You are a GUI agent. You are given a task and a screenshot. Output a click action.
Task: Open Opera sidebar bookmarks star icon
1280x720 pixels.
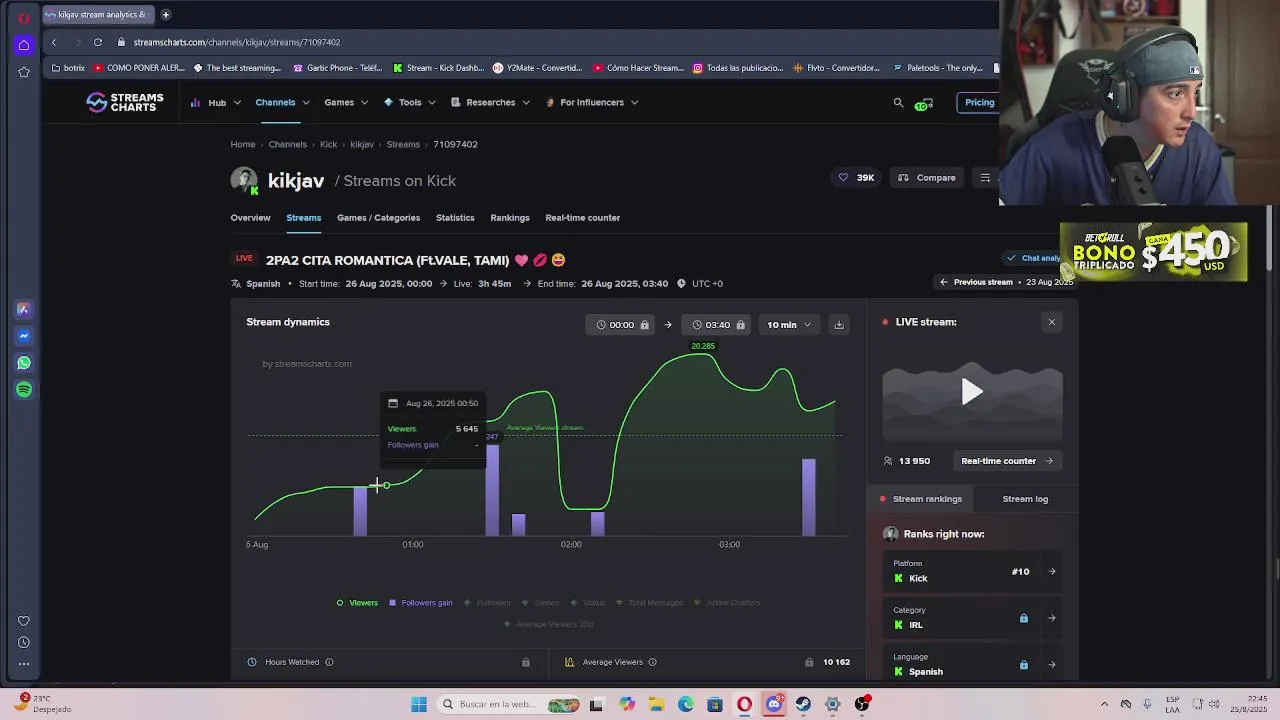pos(24,72)
